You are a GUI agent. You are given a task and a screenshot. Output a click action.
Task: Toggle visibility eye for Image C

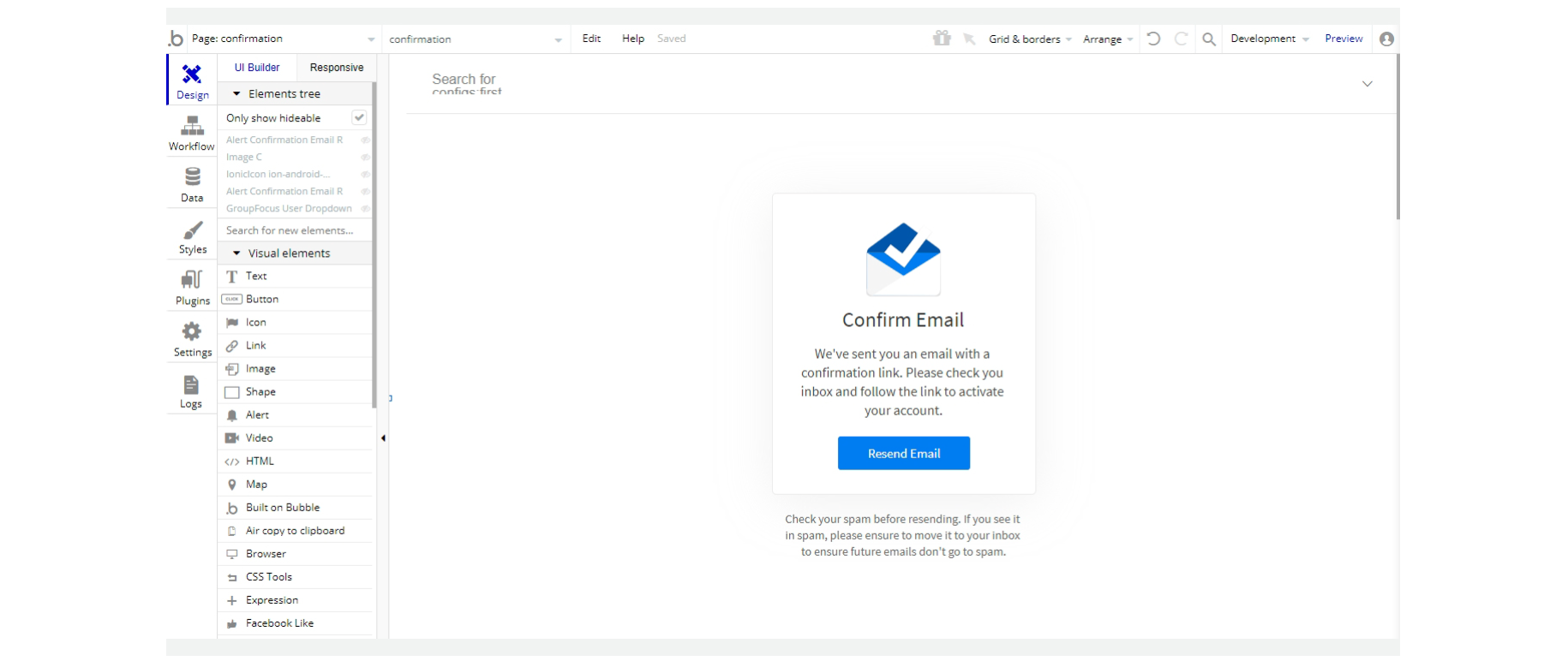(365, 158)
